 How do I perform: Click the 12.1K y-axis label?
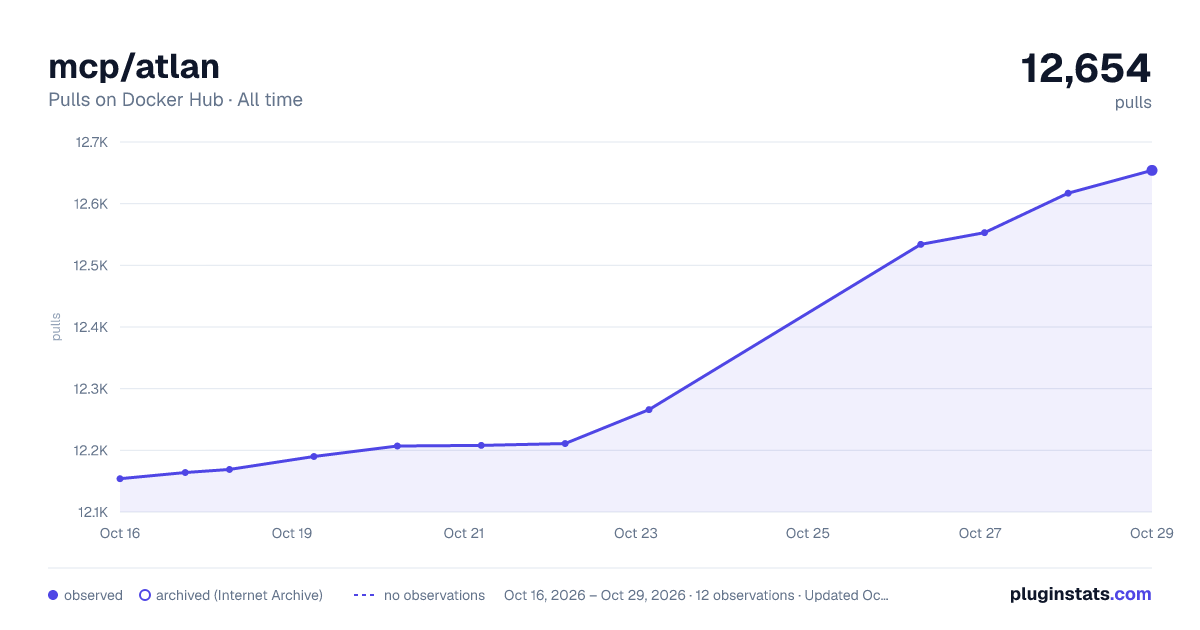pyautogui.click(x=91, y=512)
